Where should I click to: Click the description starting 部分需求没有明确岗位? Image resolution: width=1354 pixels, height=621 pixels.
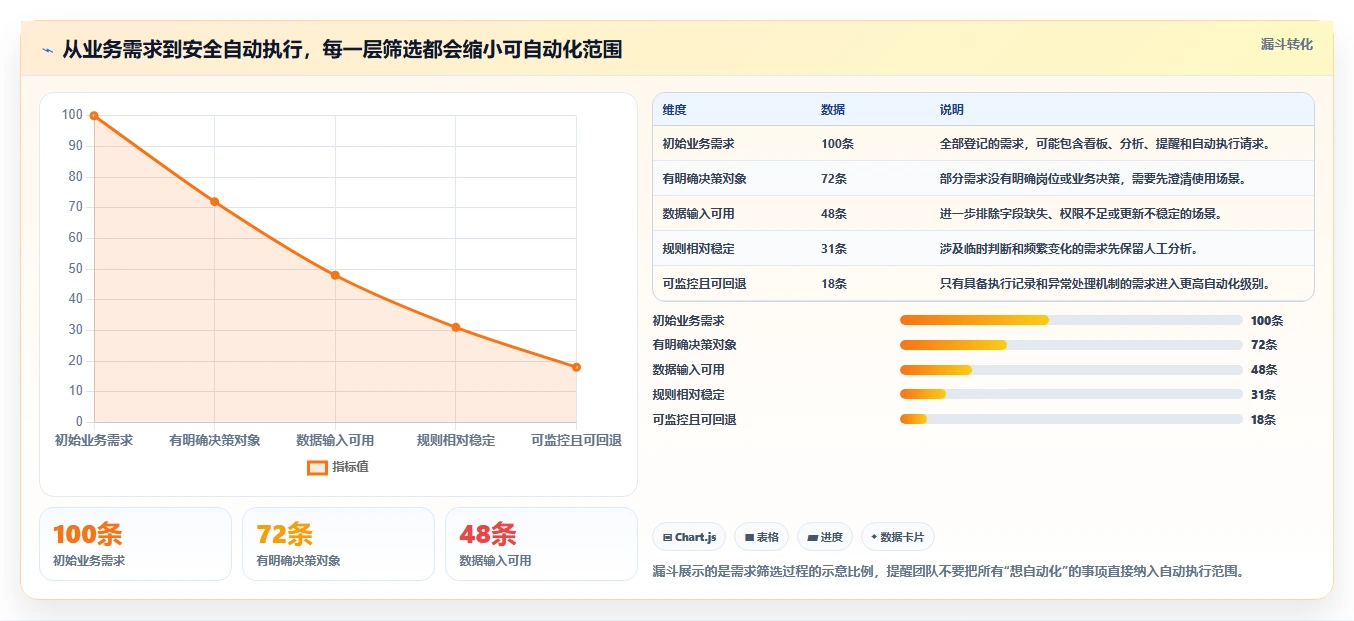(1092, 179)
